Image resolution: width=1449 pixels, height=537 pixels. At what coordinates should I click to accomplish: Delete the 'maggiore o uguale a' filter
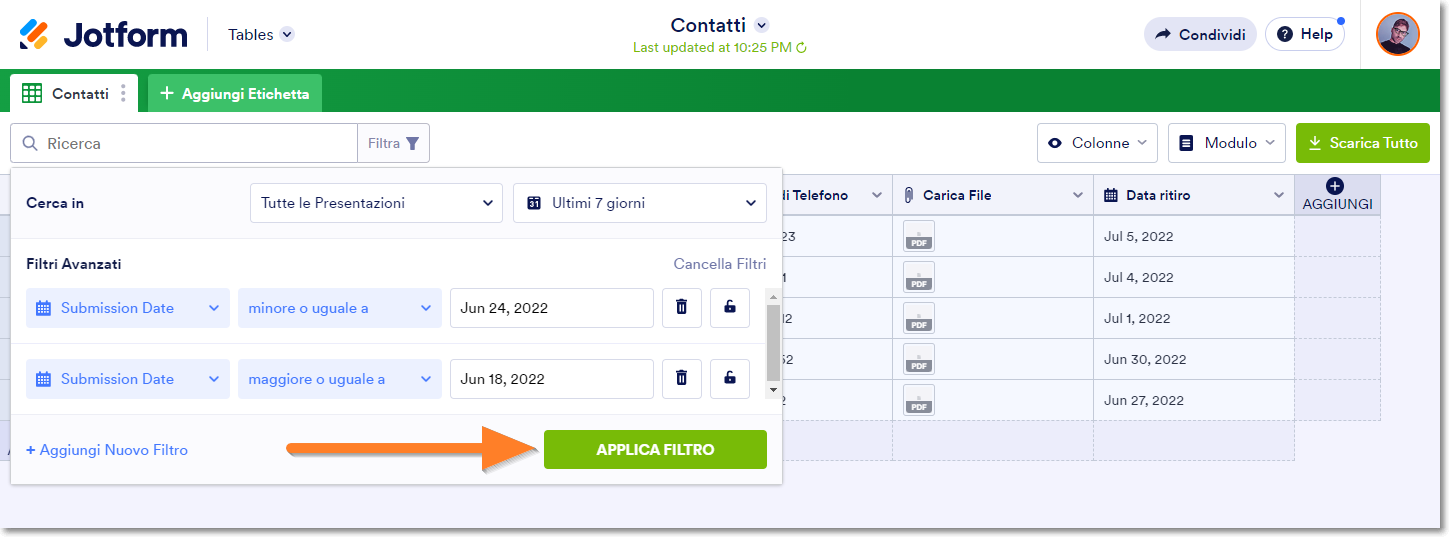click(x=682, y=379)
